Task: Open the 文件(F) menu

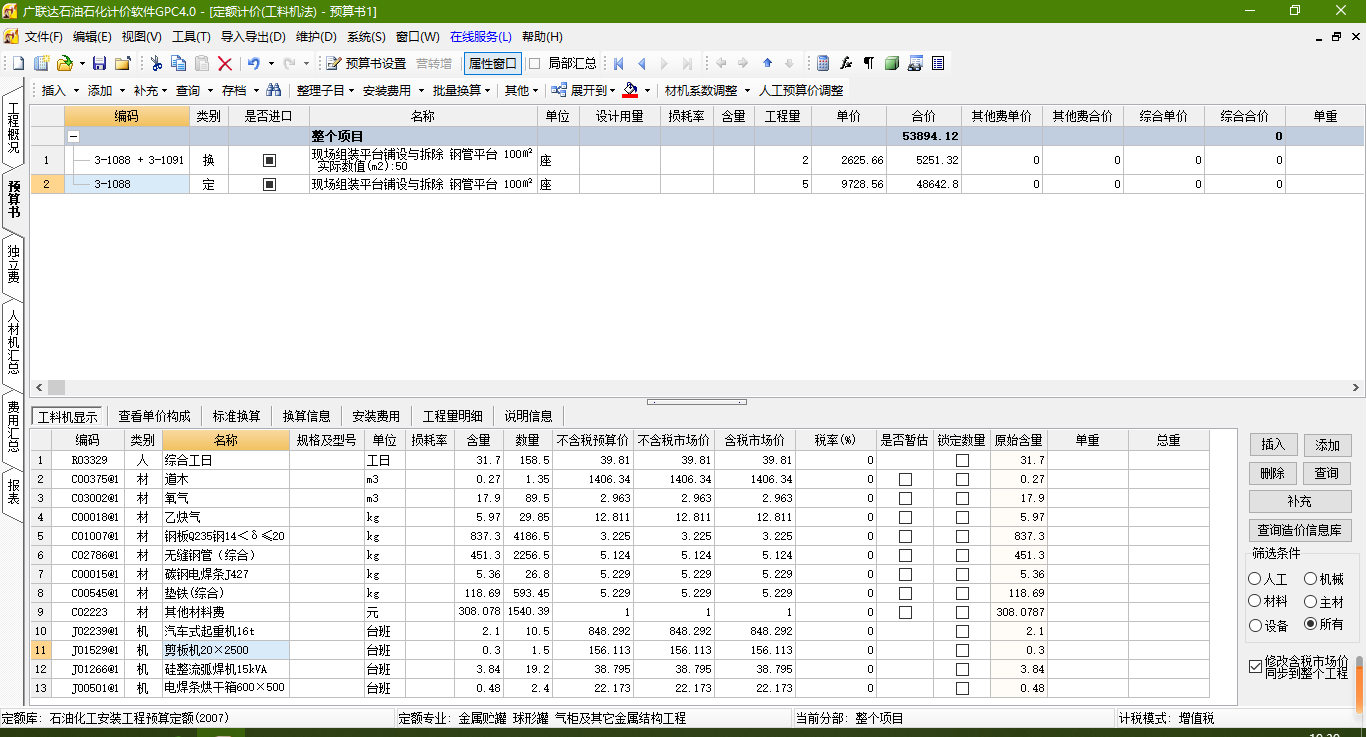Action: (44, 37)
